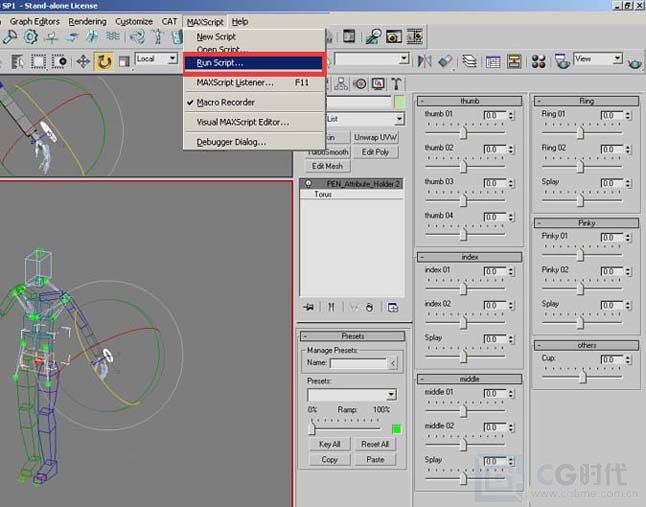Open the Rendering menu
Viewport: 646px width, 507px height.
87,21
